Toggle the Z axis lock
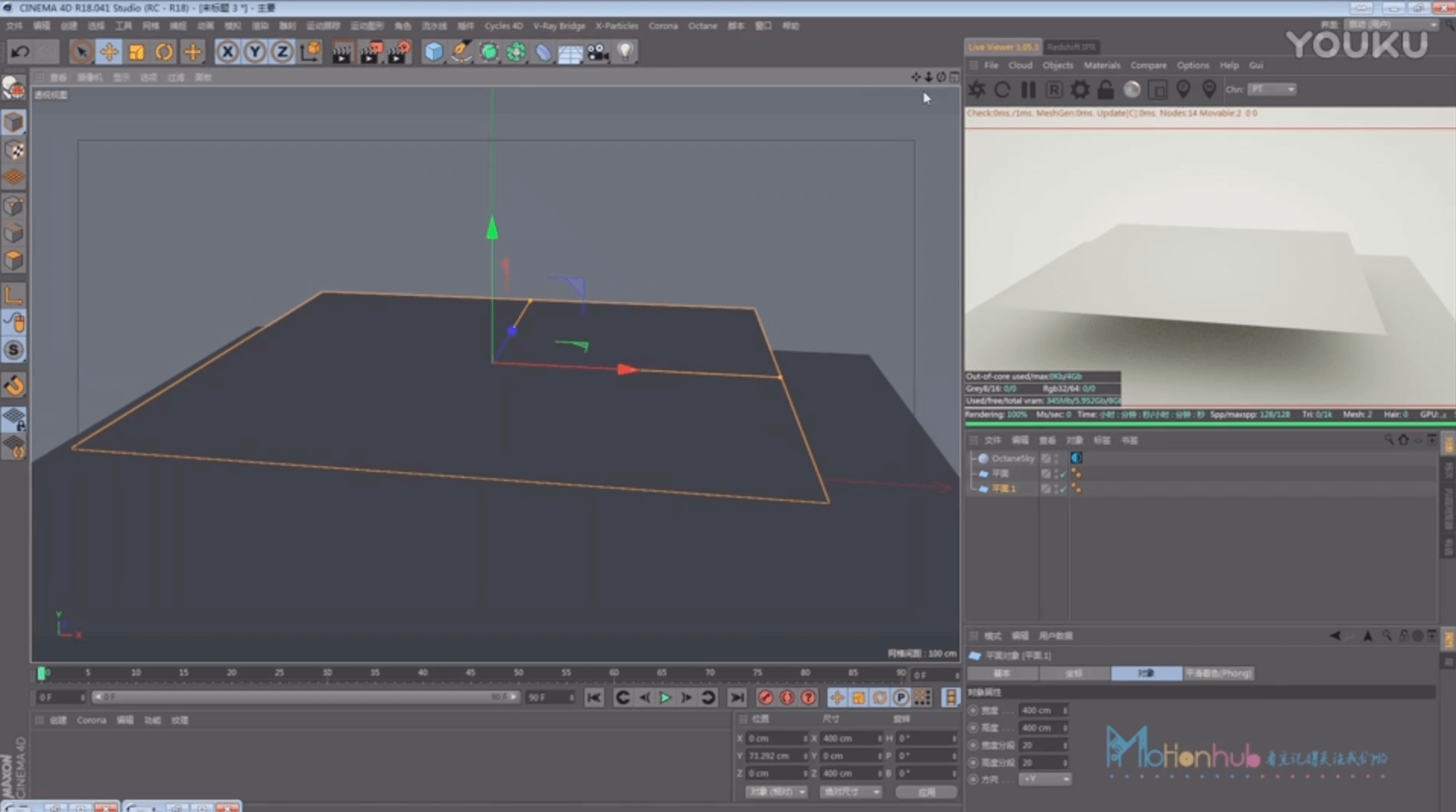 282,52
